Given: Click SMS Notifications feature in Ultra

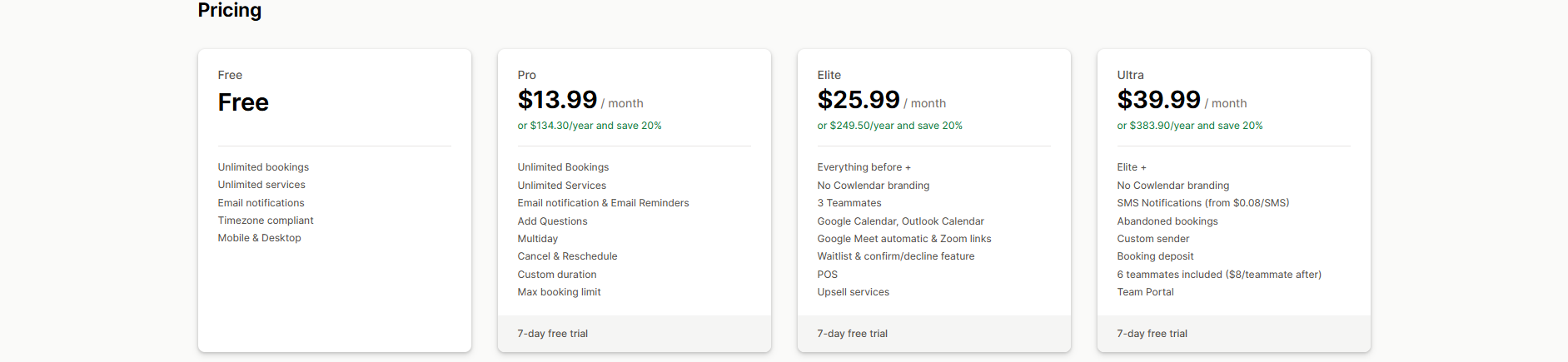Looking at the screenshot, I should click(1202, 203).
